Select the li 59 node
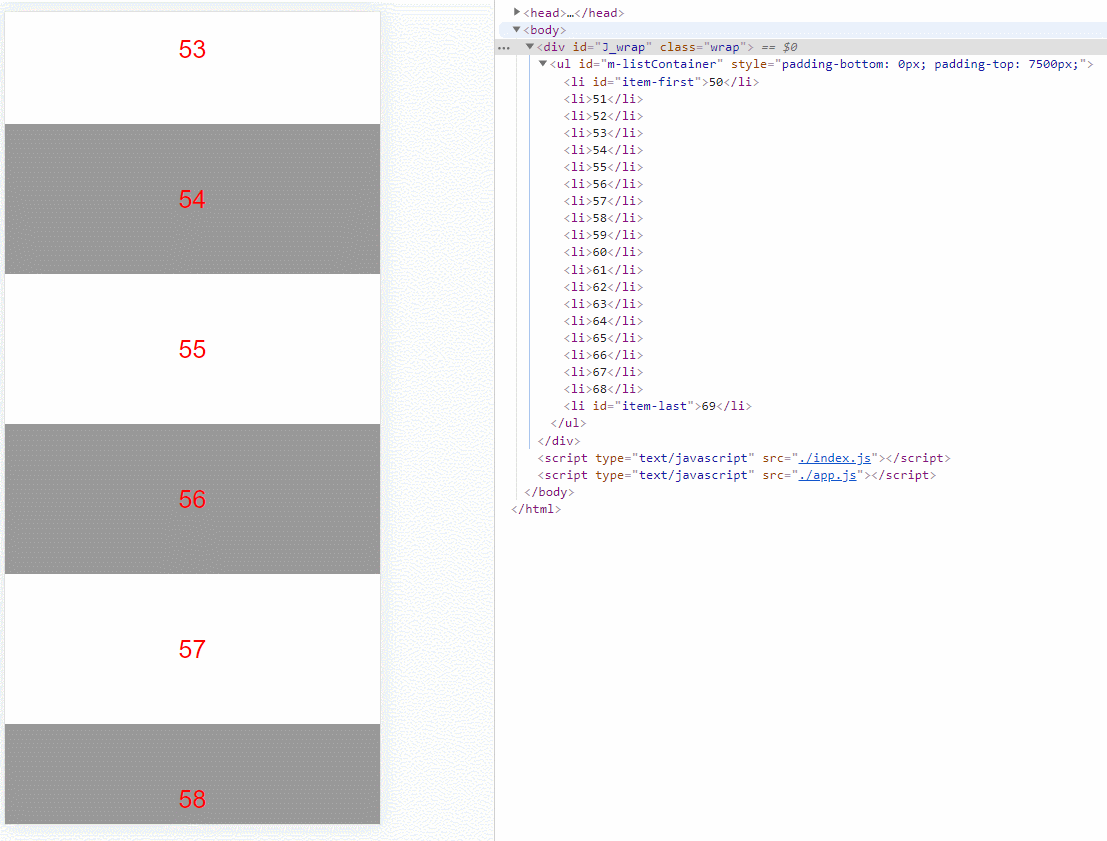The image size is (1107, 841). pyautogui.click(x=603, y=234)
